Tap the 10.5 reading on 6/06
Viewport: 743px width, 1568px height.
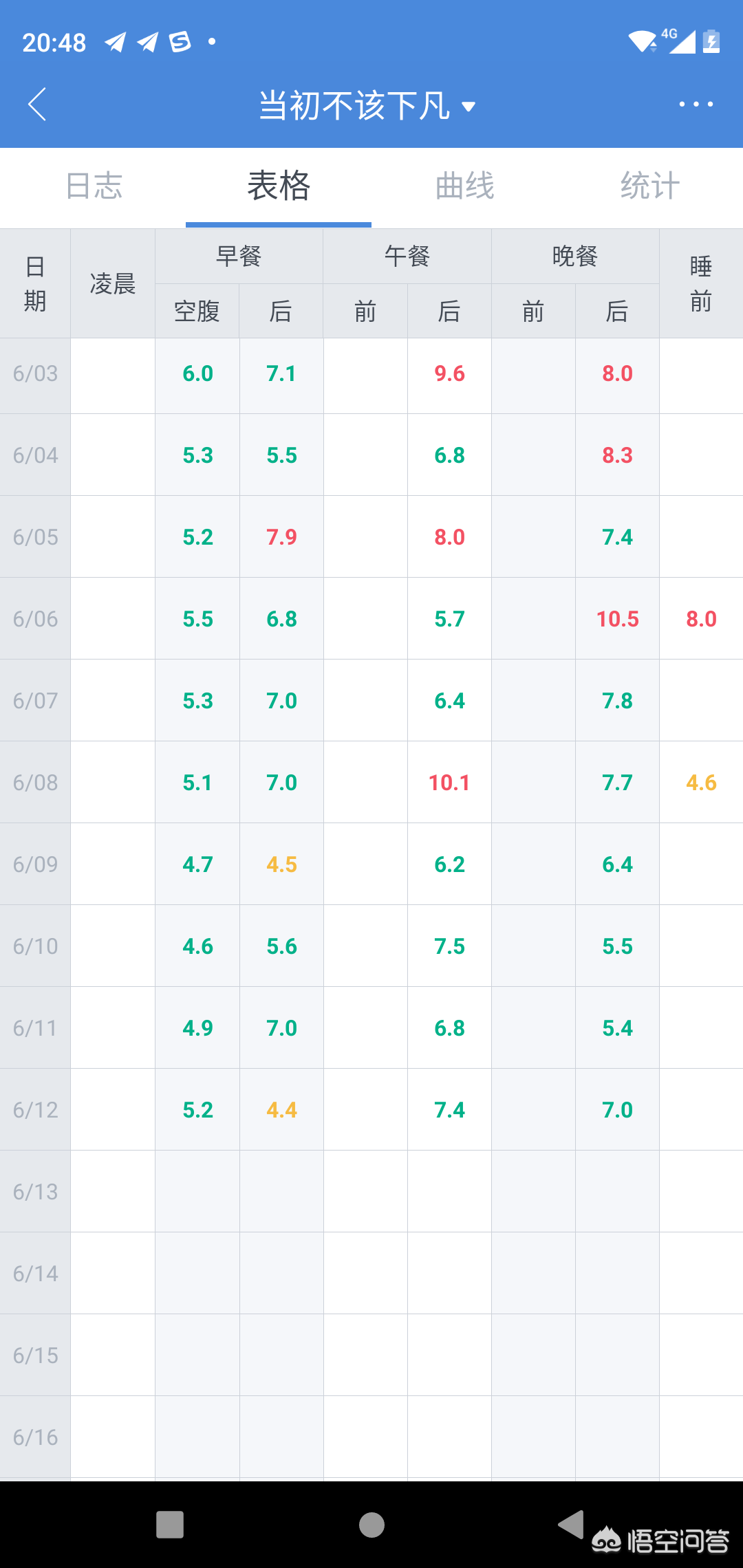[617, 619]
